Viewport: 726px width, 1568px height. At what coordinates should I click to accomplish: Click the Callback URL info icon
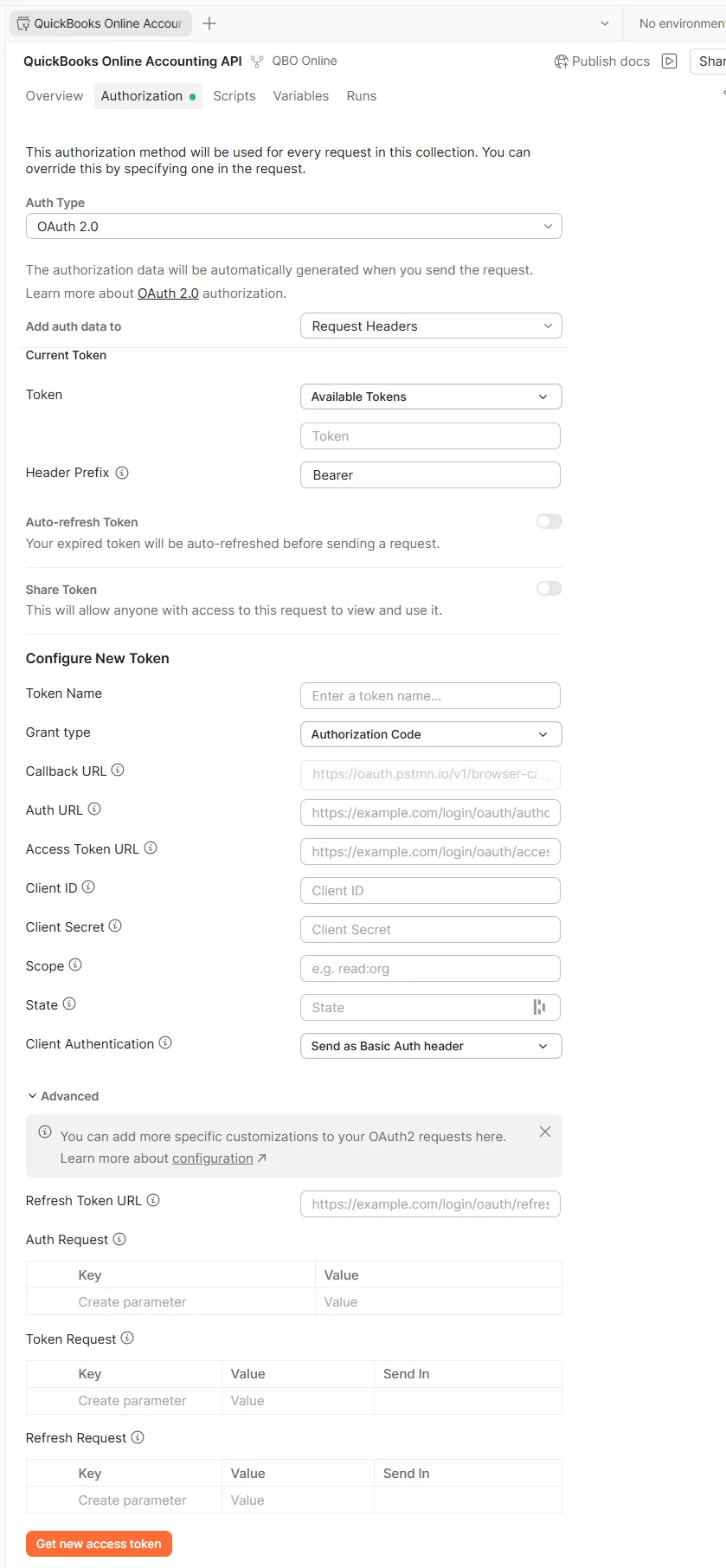pos(118,770)
